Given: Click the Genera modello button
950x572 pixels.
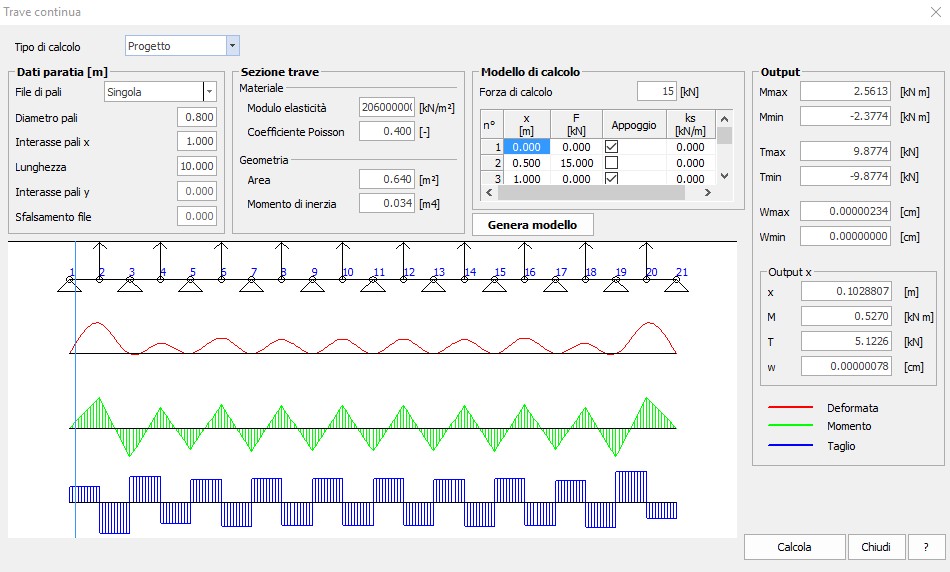Looking at the screenshot, I should tap(532, 225).
